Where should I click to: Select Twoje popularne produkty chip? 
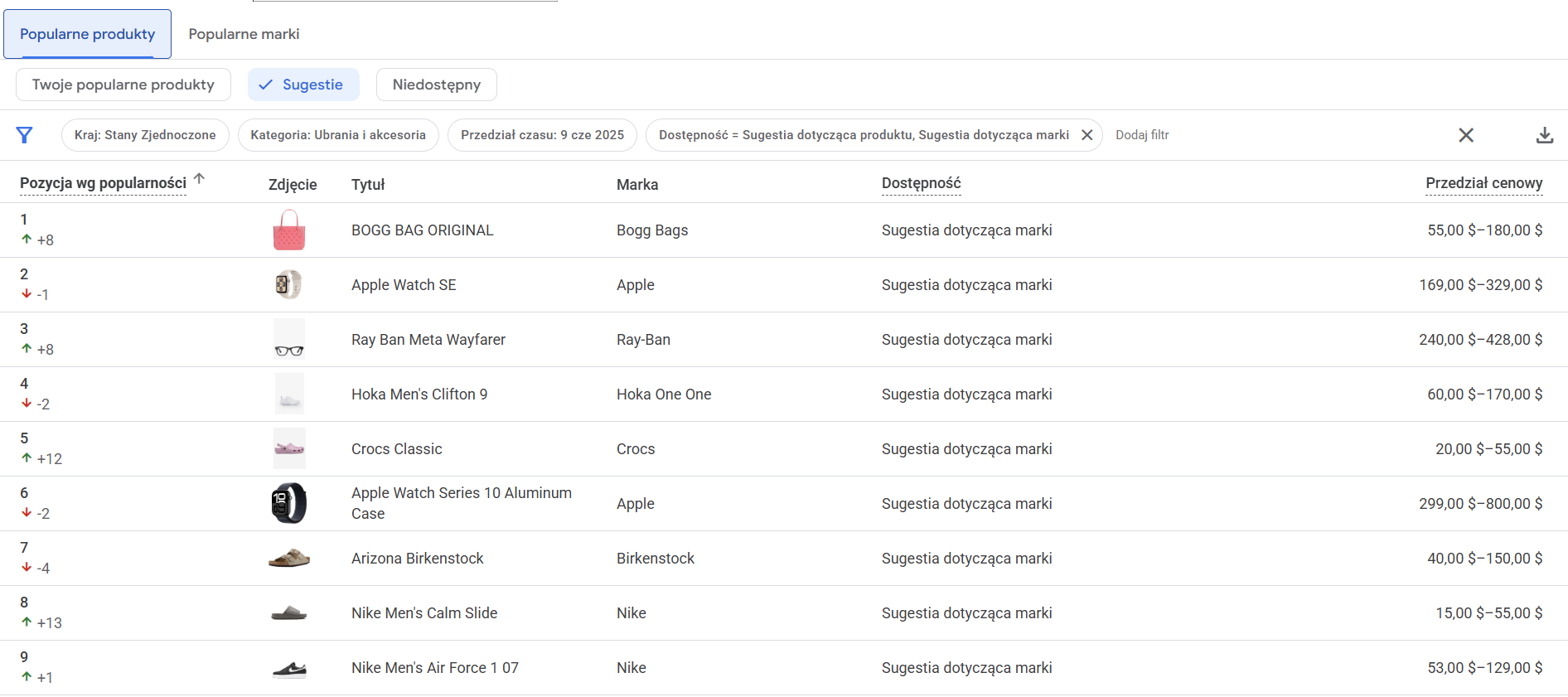click(123, 85)
